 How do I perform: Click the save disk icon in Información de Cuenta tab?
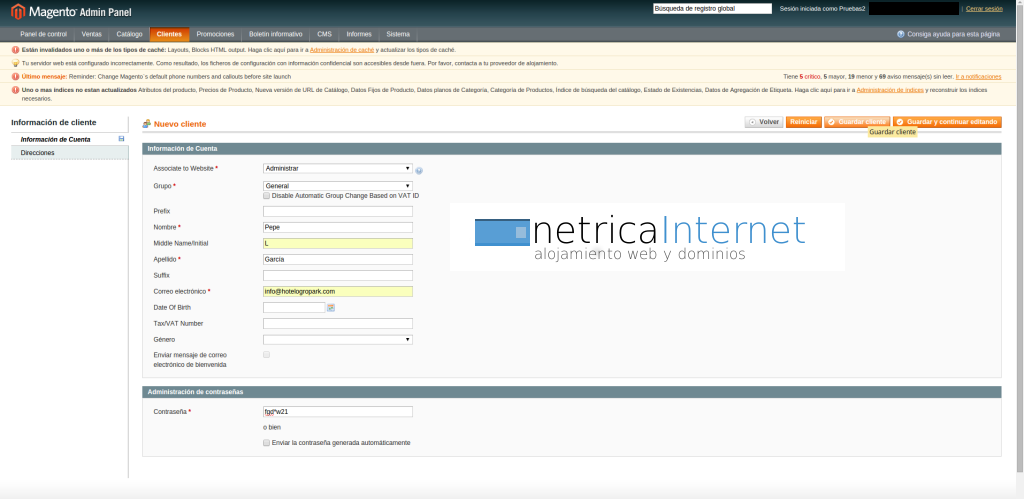click(121, 138)
